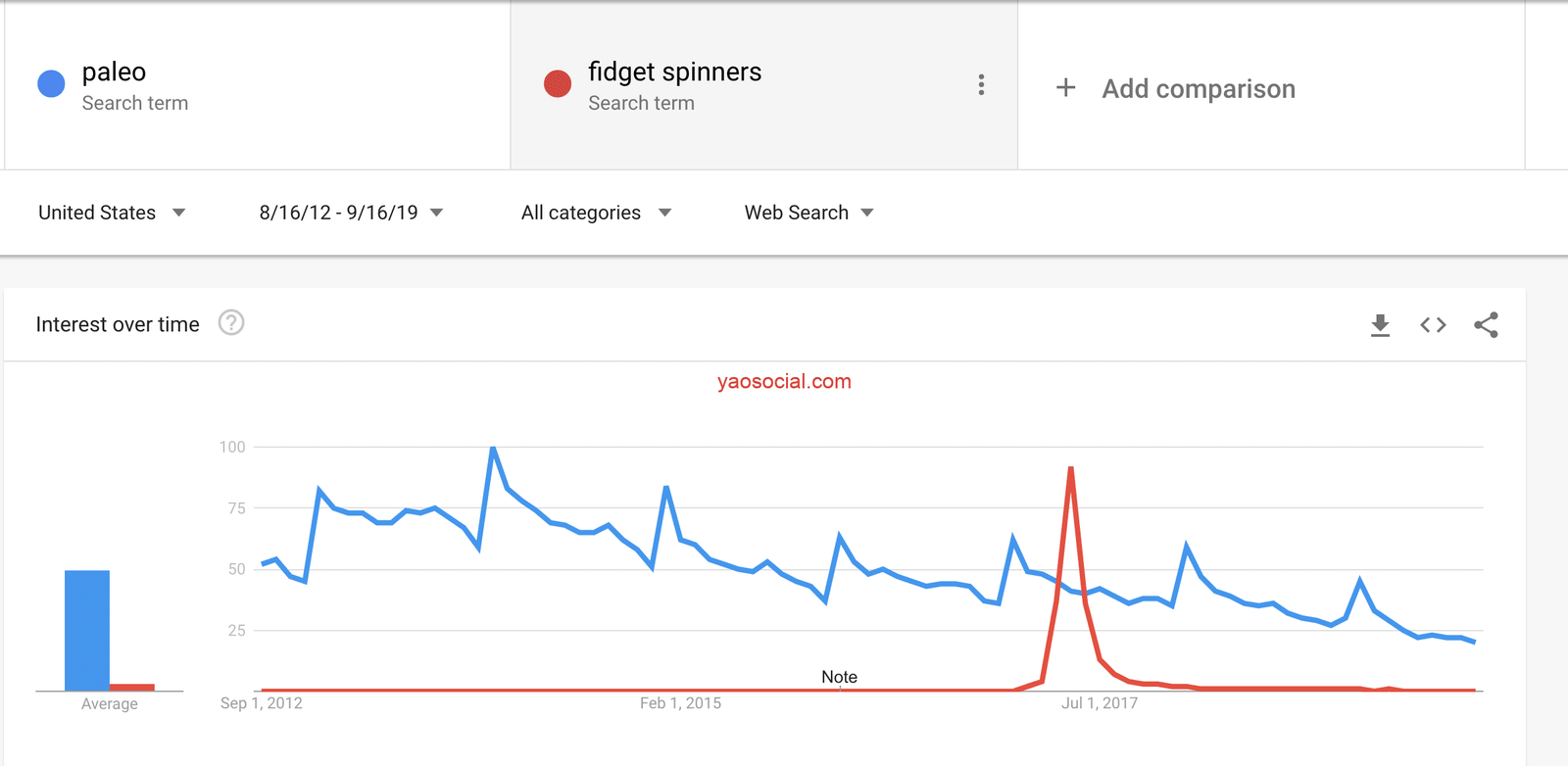Click the blue paleo average bar
The image size is (1568, 766).
(87, 630)
